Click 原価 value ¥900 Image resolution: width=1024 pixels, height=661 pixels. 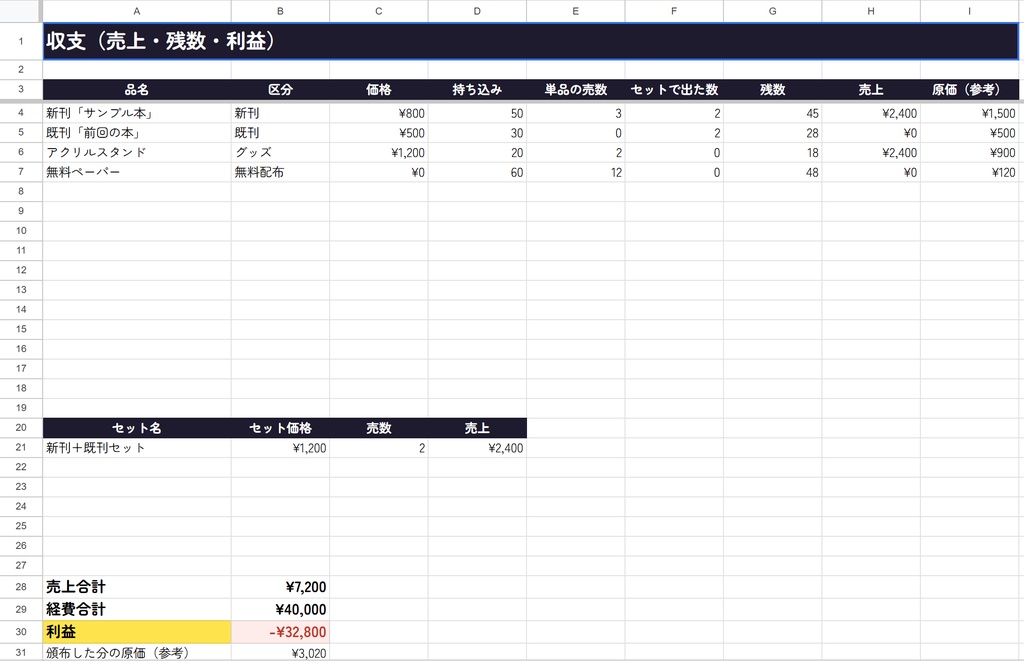pos(969,152)
